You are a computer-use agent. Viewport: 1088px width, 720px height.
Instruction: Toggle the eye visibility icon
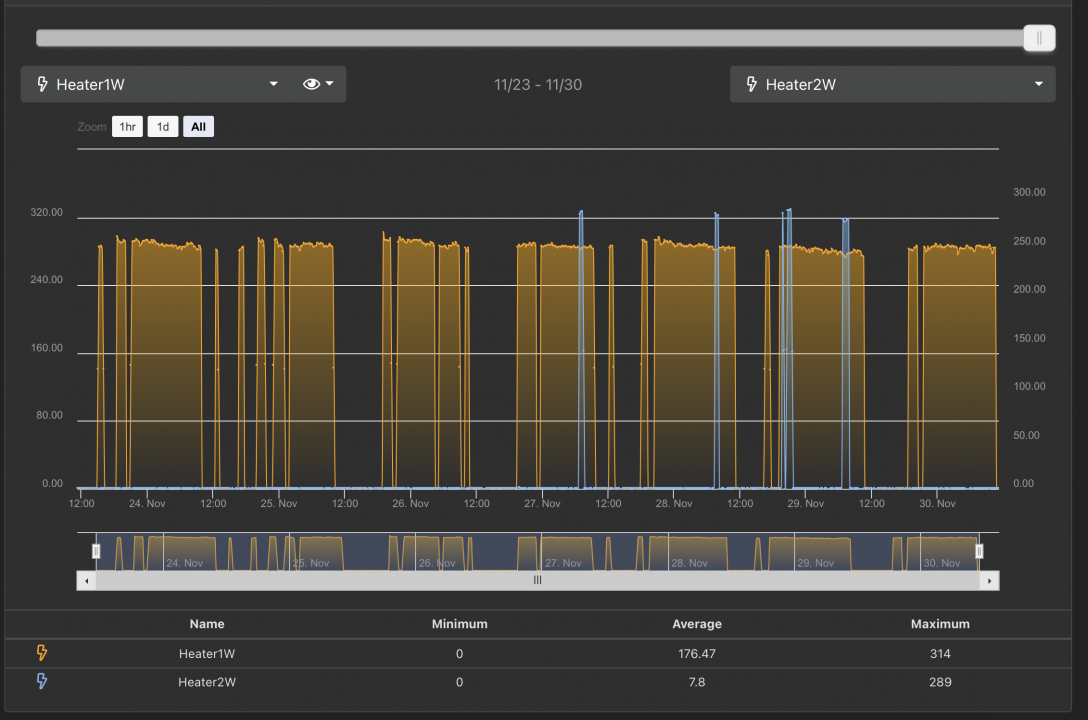(x=311, y=84)
